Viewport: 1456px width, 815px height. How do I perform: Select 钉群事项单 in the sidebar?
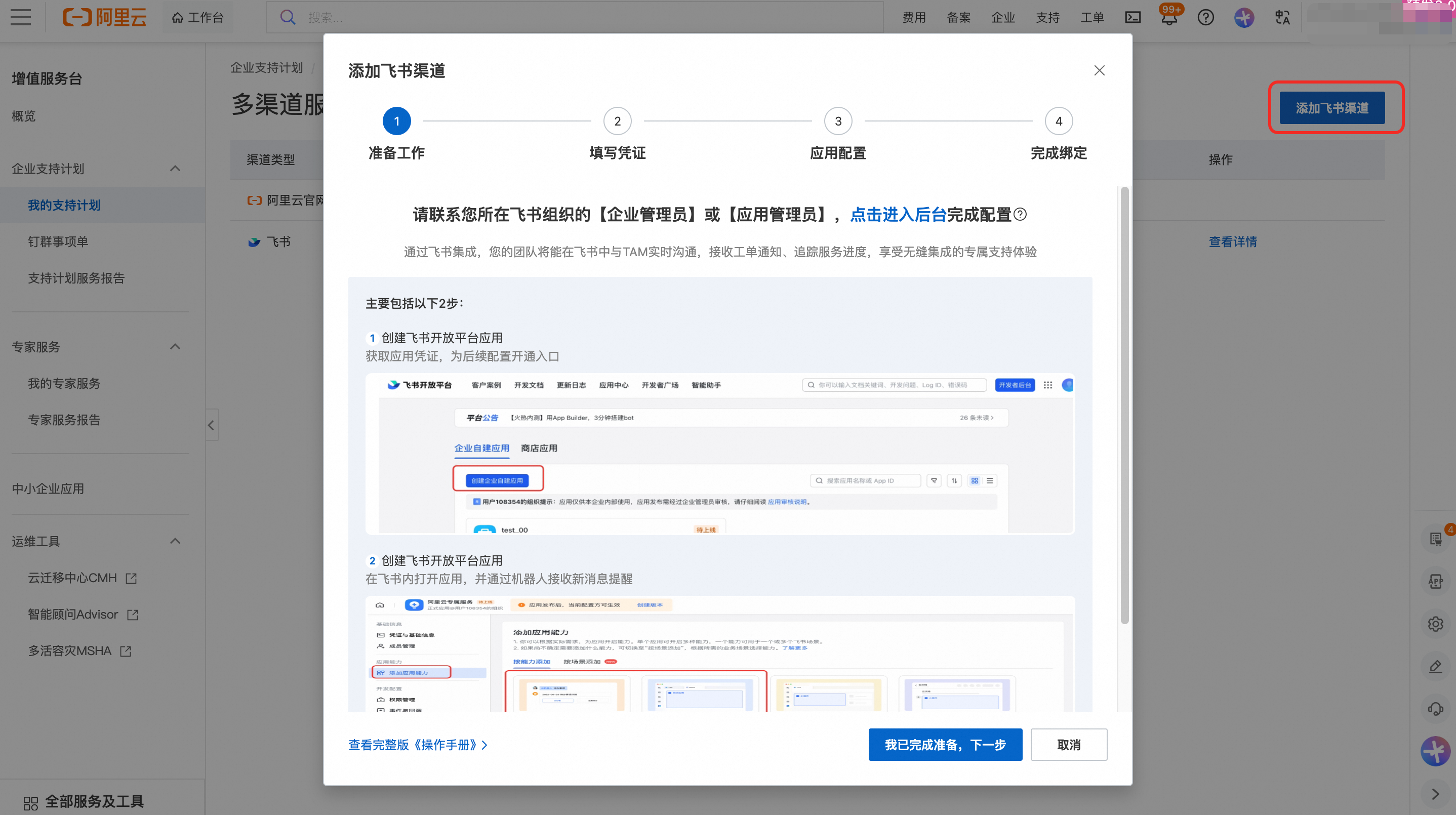coord(58,242)
